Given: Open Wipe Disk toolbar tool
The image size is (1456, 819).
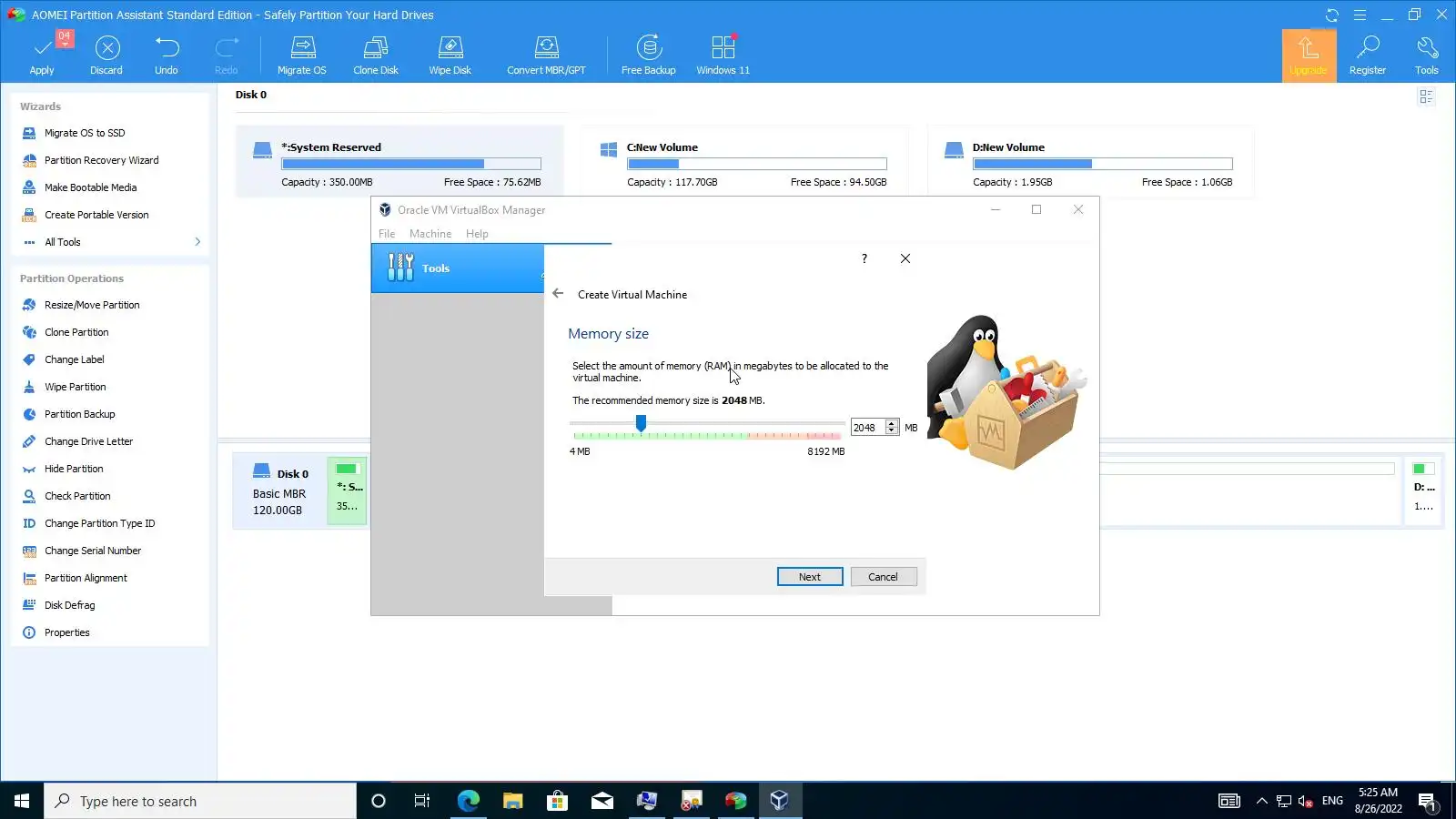Looking at the screenshot, I should [x=450, y=56].
